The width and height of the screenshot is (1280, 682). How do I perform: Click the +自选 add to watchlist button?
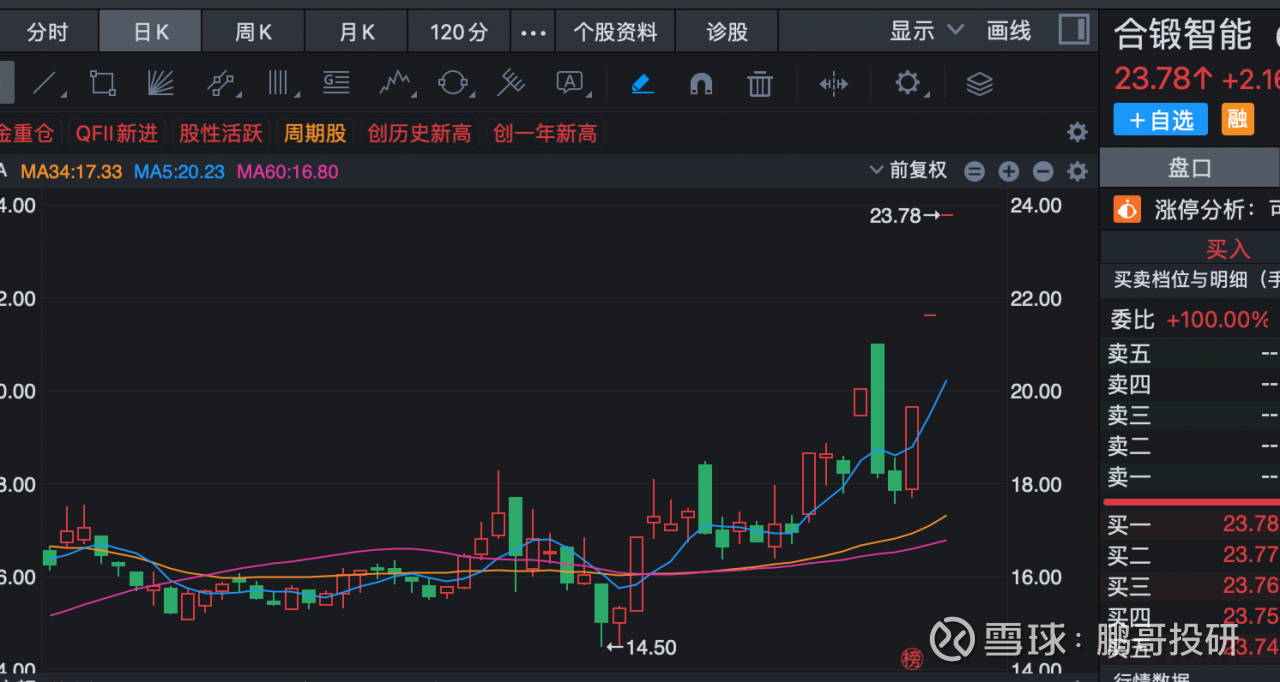click(1160, 120)
